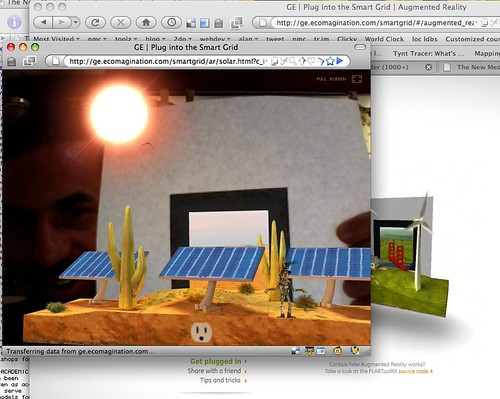Click the pencil edit icon in solar URL bar

(x=284, y=61)
